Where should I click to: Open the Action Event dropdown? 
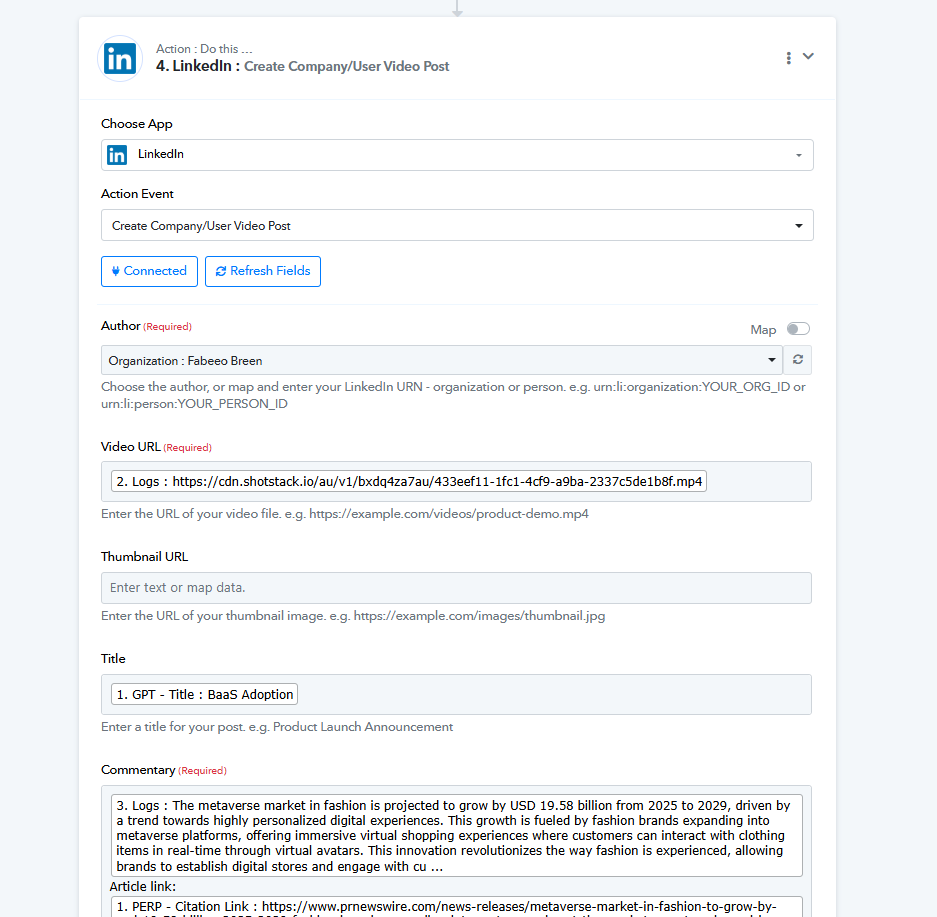[x=457, y=225]
